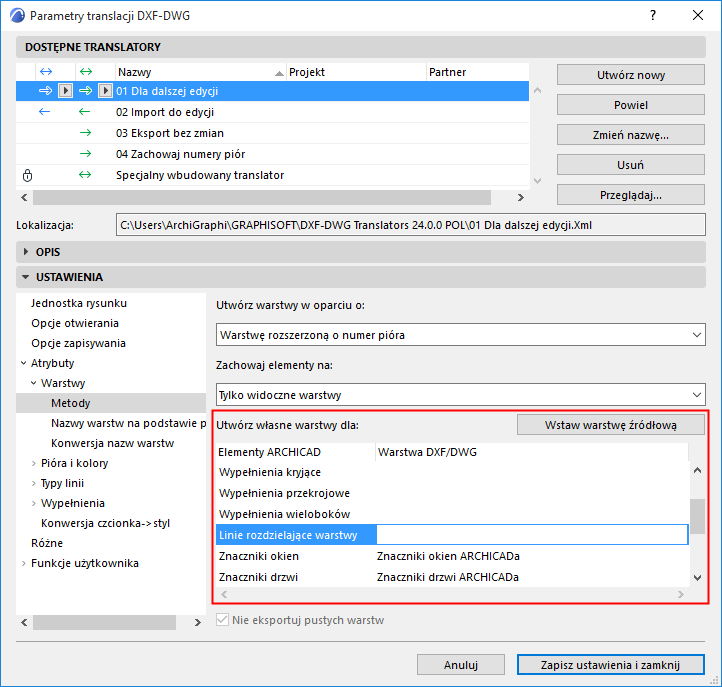
Task: Select translator 03 Eksport bez zmian
Action: tap(272, 133)
